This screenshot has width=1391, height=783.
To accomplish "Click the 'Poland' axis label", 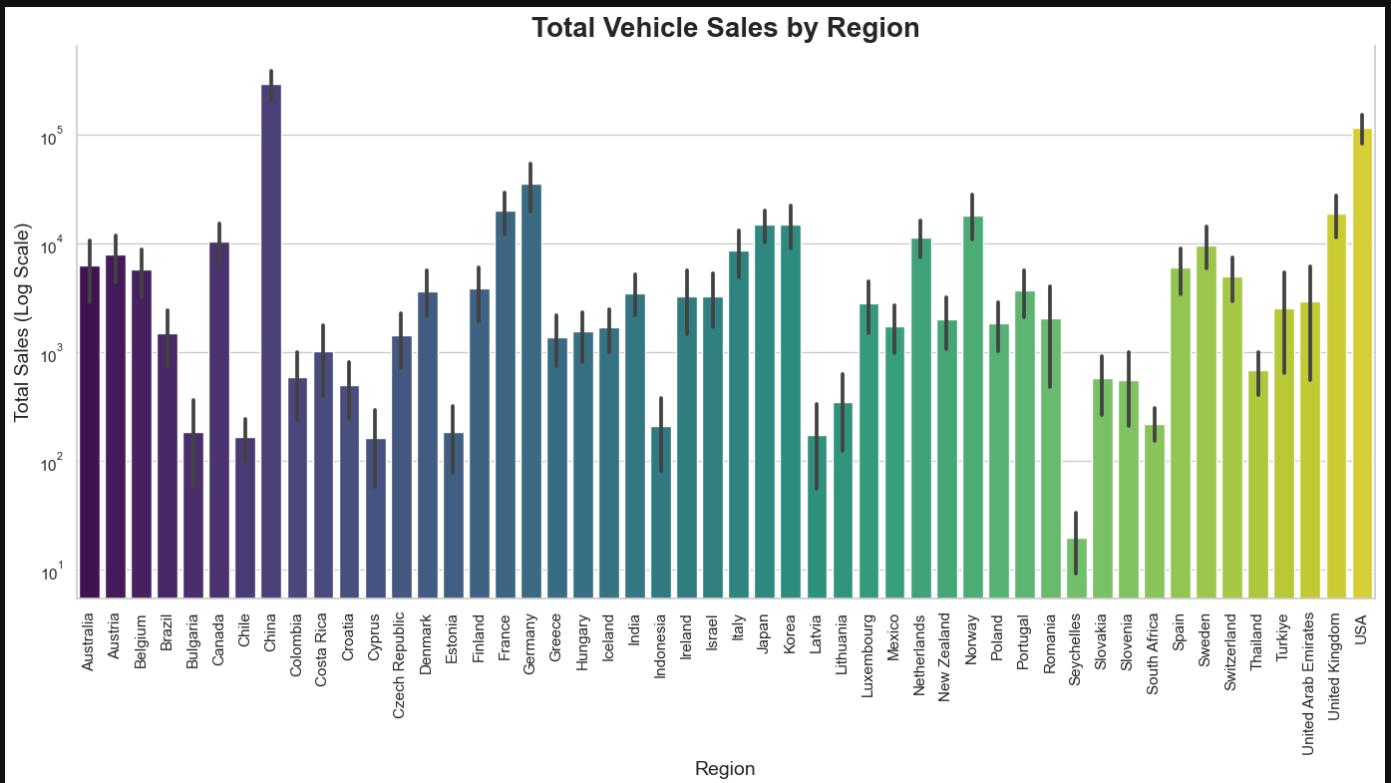I will [999, 636].
